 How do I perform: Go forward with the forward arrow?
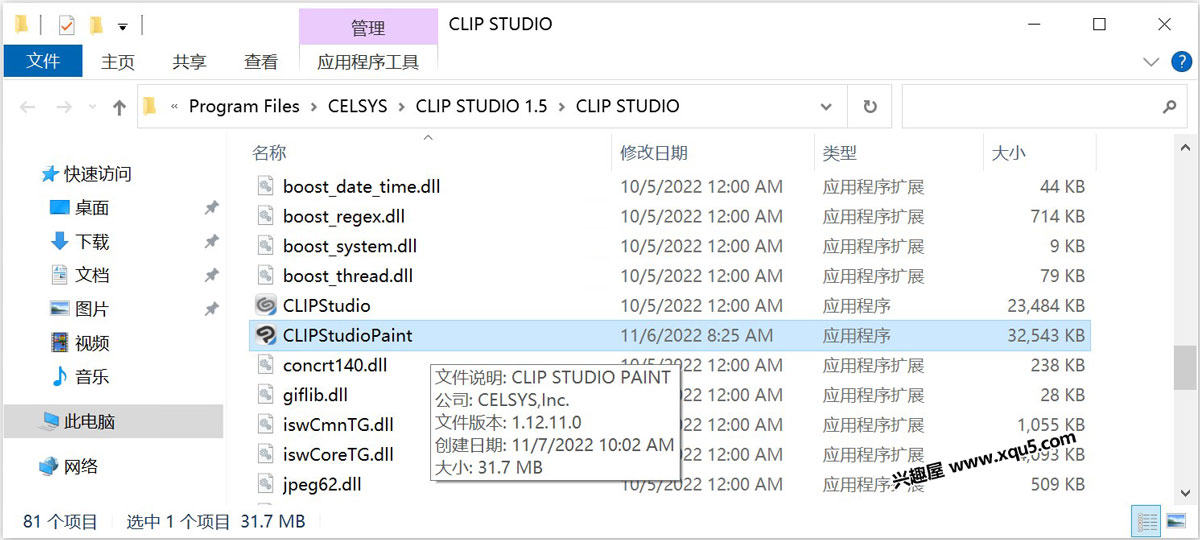point(64,107)
